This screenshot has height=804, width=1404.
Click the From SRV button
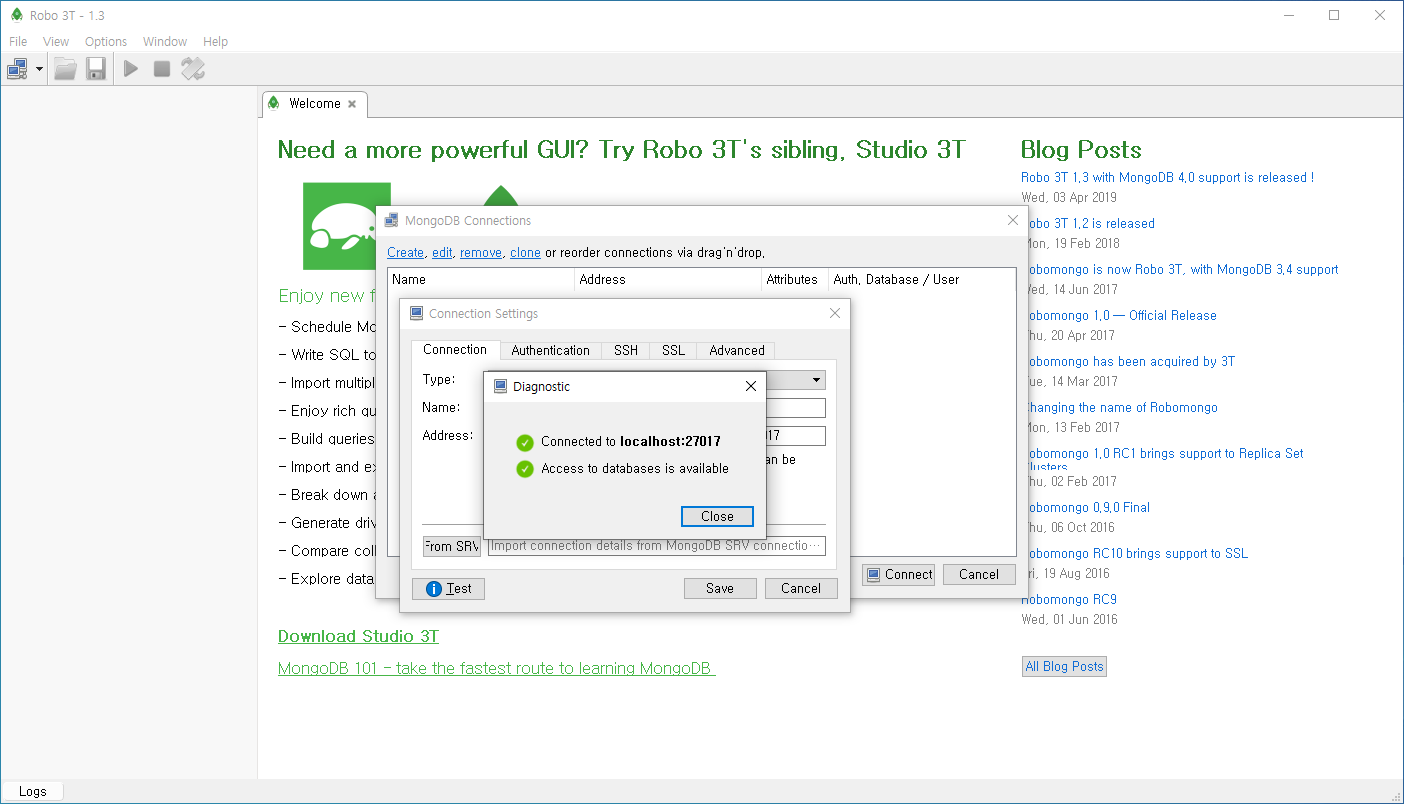(452, 546)
